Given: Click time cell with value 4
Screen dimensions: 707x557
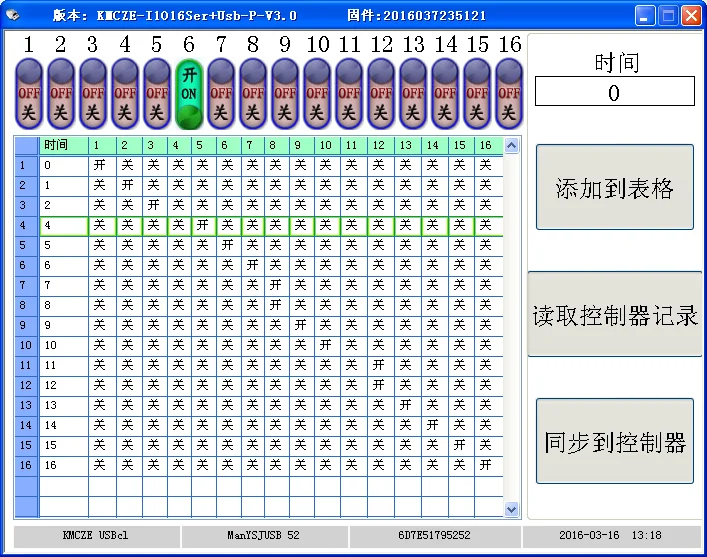Looking at the screenshot, I should pos(64,226).
